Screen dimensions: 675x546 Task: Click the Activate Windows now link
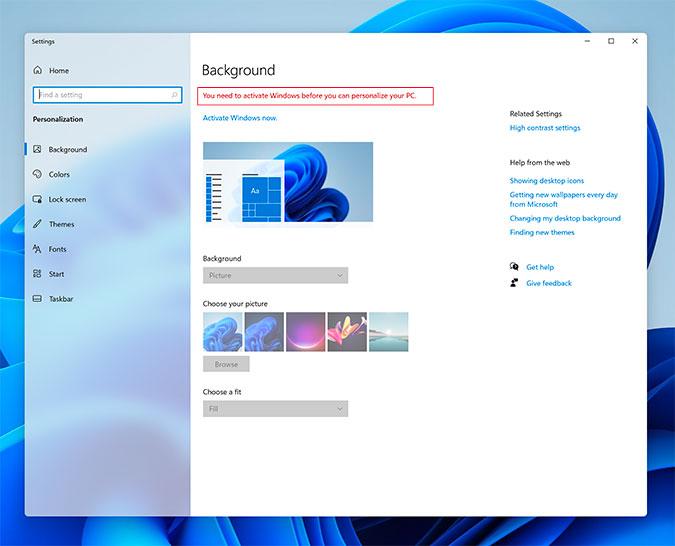tap(240, 118)
